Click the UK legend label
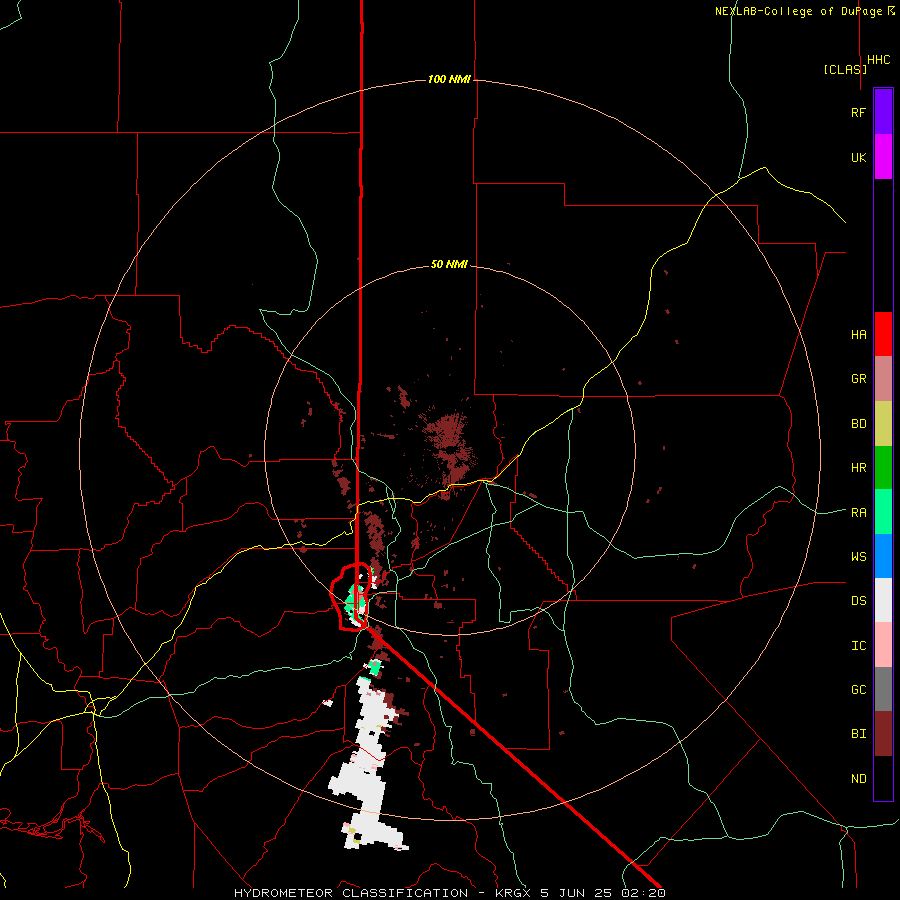 click(x=858, y=157)
